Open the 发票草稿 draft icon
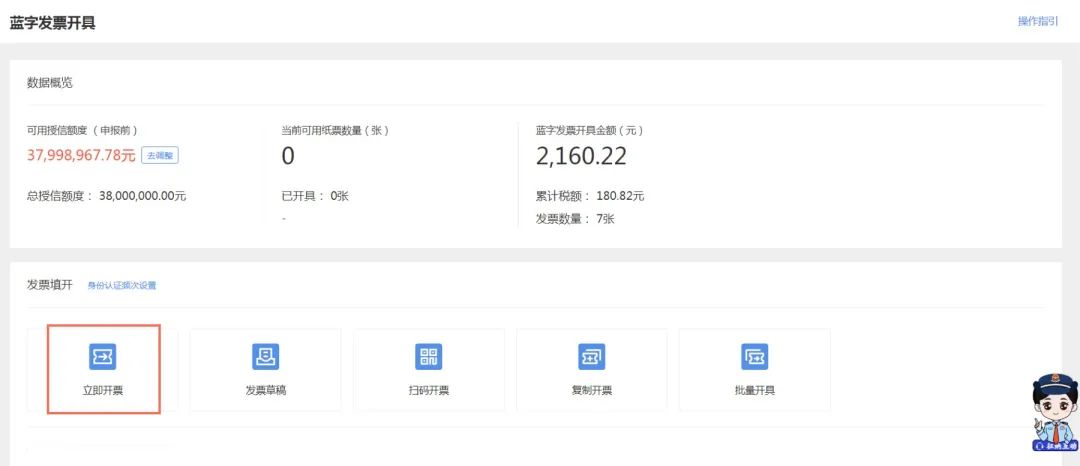 tap(265, 356)
